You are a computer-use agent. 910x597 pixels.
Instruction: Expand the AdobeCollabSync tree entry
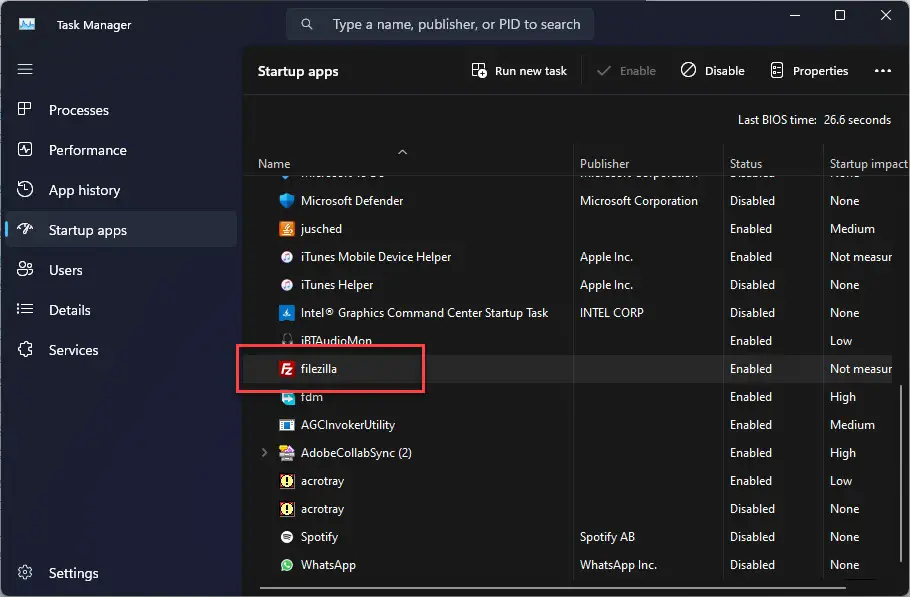pyautogui.click(x=263, y=453)
